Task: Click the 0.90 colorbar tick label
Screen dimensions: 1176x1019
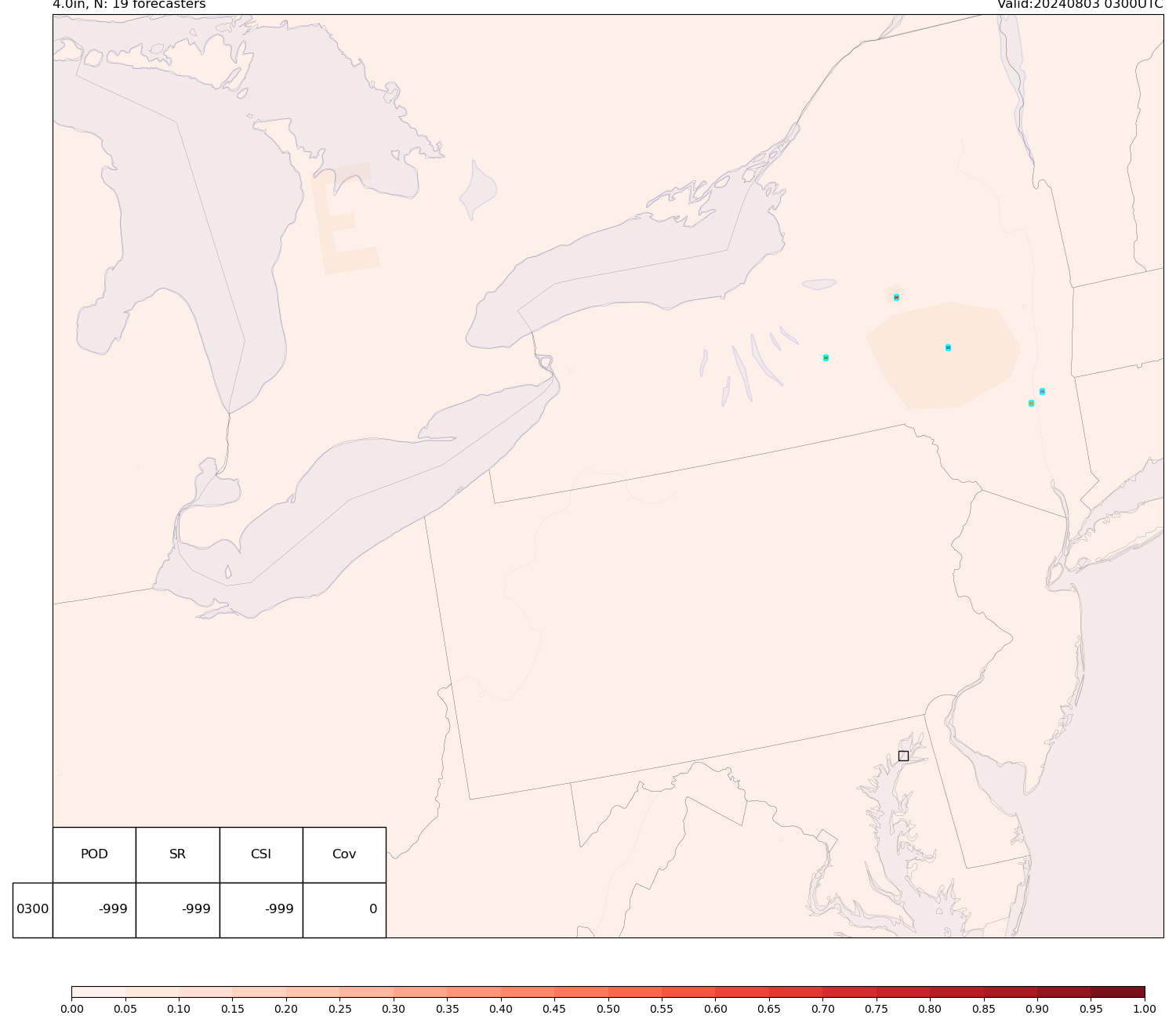Action: tap(1037, 1009)
